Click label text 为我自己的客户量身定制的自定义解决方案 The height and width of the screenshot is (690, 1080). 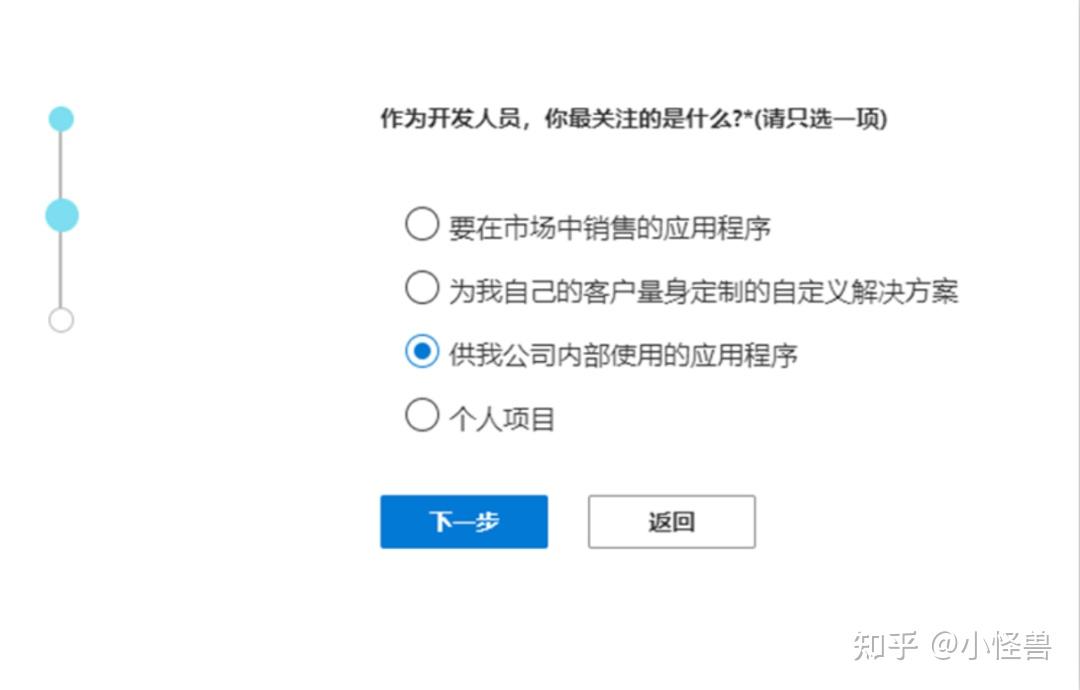(x=703, y=291)
